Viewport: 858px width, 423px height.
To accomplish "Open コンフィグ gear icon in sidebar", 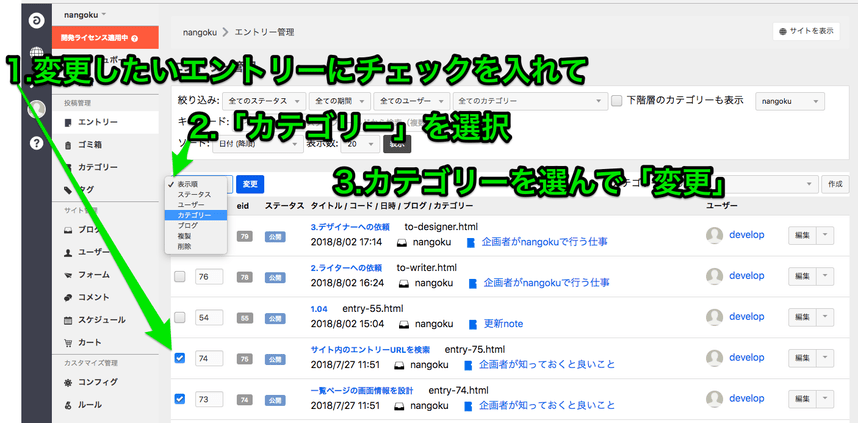I will click(x=68, y=382).
